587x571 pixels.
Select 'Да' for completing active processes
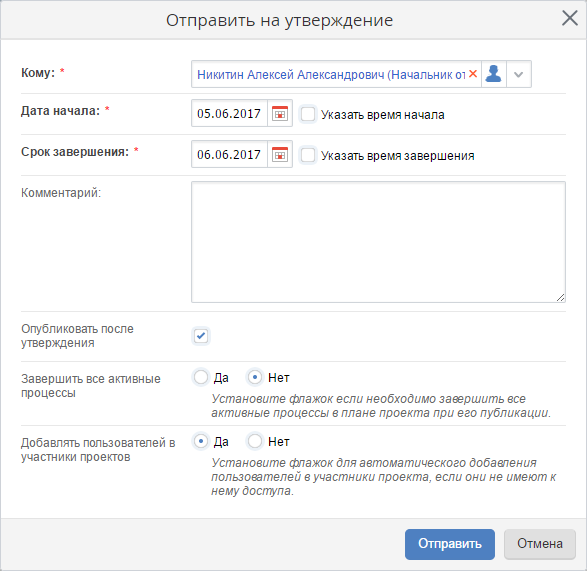[201, 377]
